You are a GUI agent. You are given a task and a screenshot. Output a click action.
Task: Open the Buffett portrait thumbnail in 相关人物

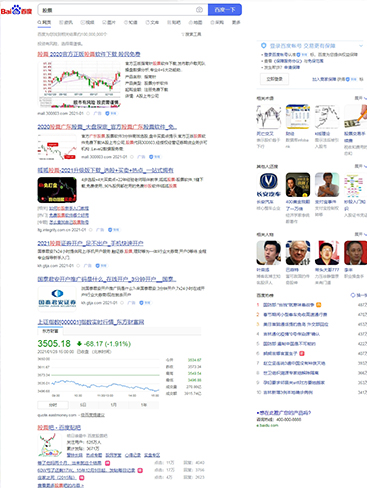[298, 253]
